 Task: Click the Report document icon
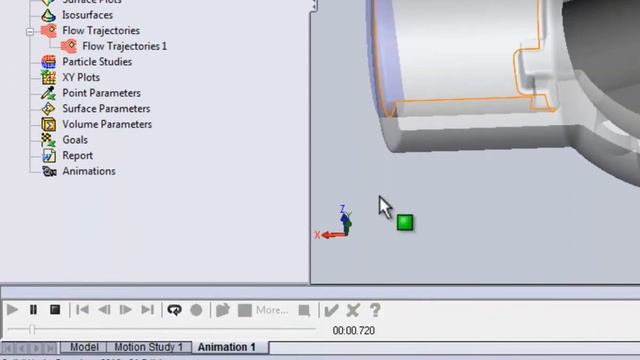(x=49, y=156)
